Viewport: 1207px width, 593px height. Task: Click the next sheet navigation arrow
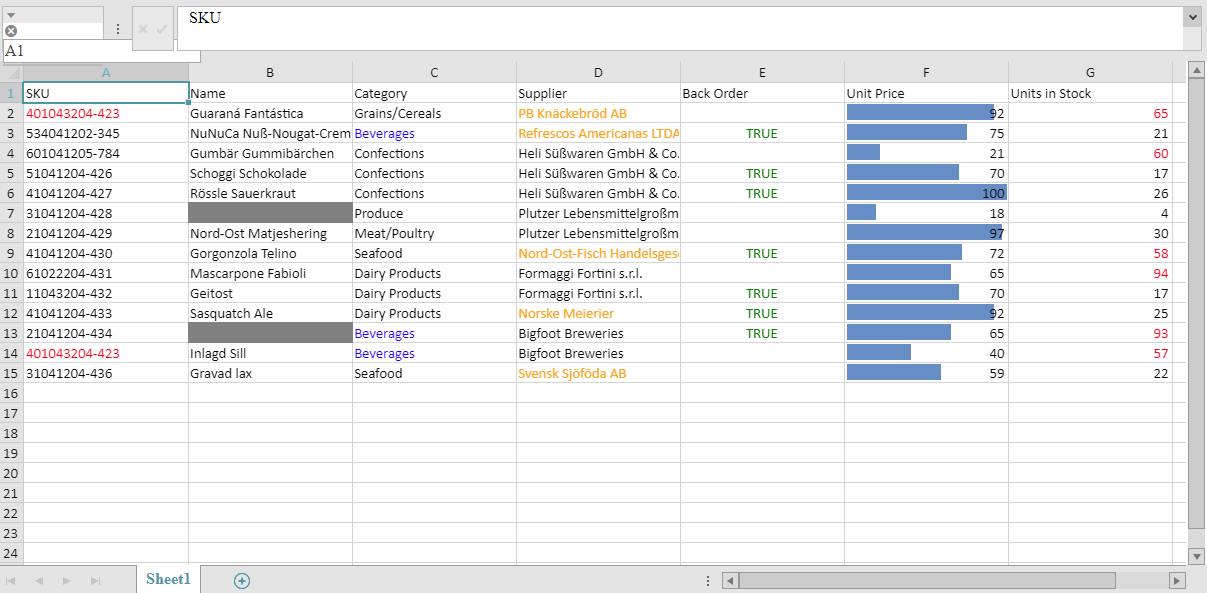[67, 580]
